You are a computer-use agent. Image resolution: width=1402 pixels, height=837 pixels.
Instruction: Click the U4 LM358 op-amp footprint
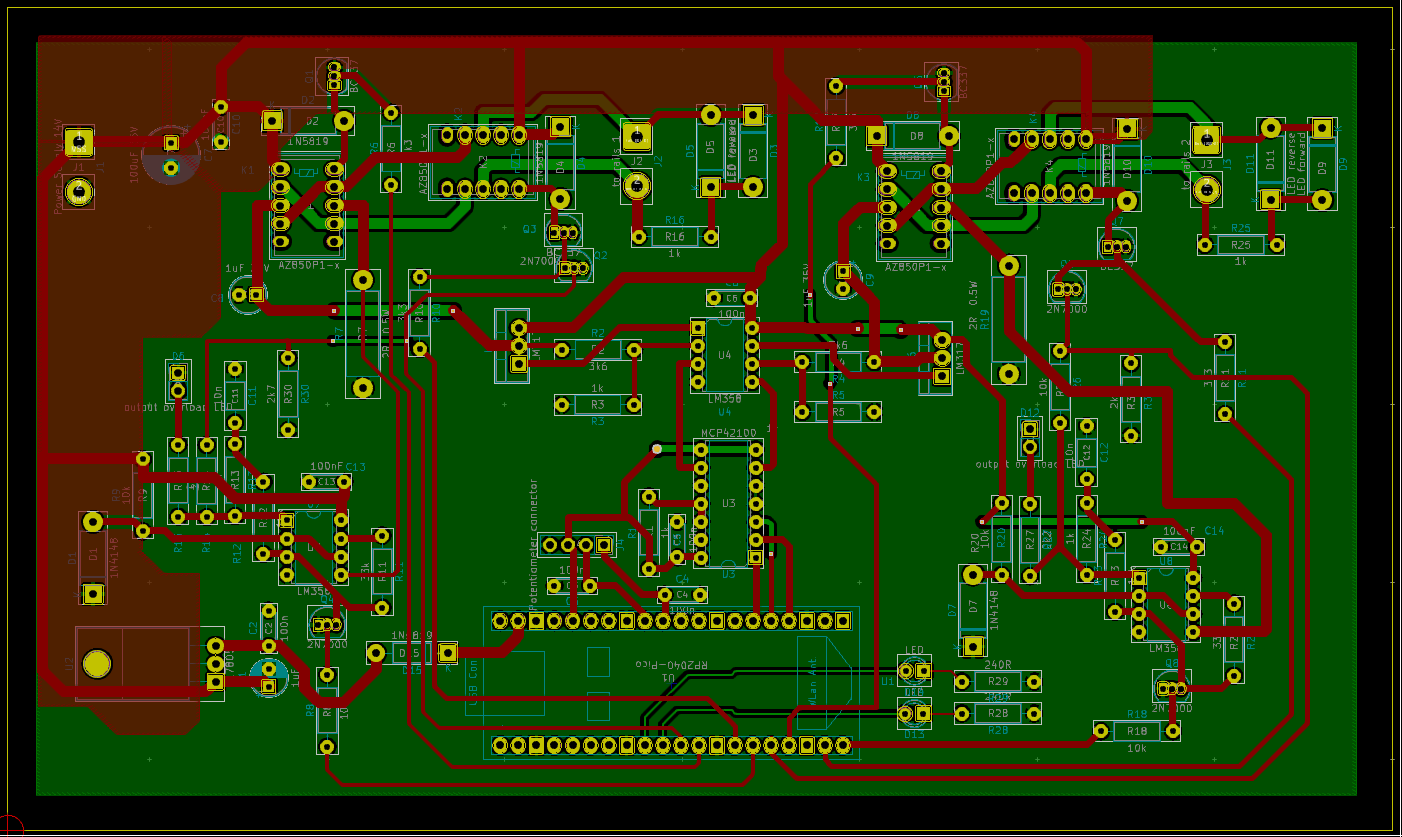coord(725,354)
